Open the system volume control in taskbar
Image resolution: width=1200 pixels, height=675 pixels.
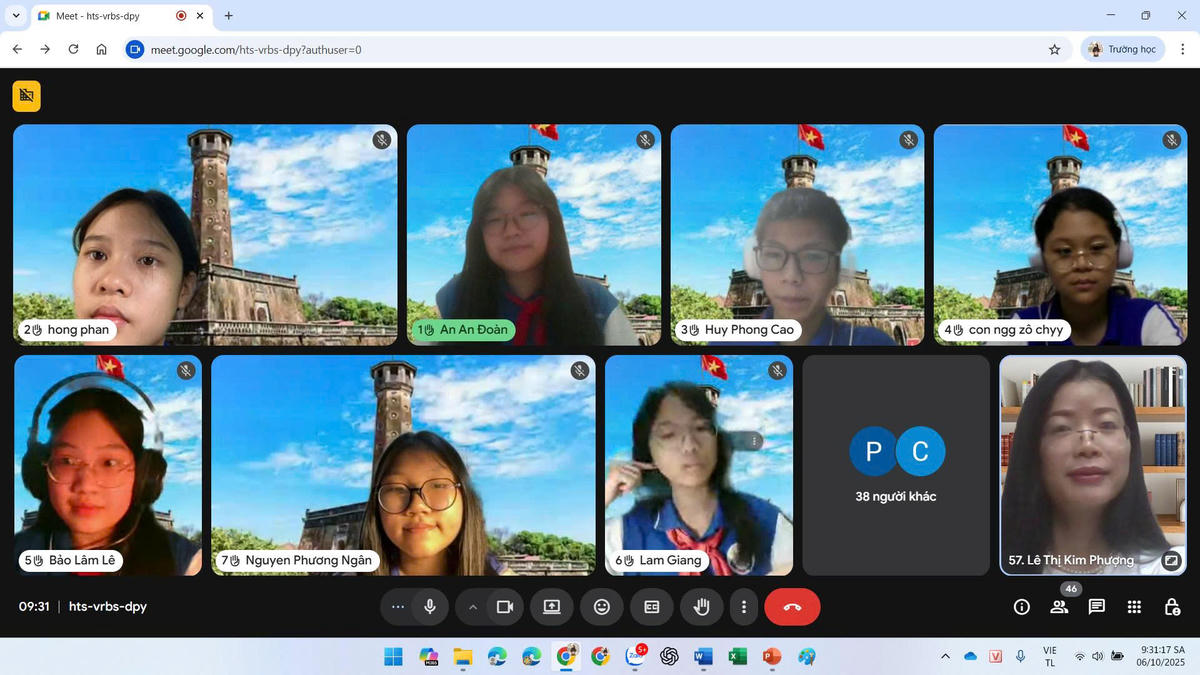pyautogui.click(x=1097, y=656)
